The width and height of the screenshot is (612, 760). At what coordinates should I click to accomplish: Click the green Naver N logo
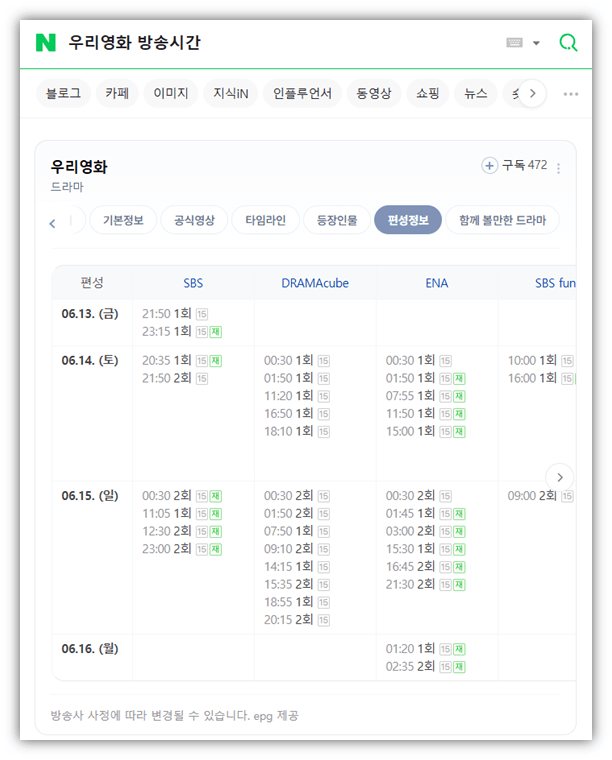point(46,43)
